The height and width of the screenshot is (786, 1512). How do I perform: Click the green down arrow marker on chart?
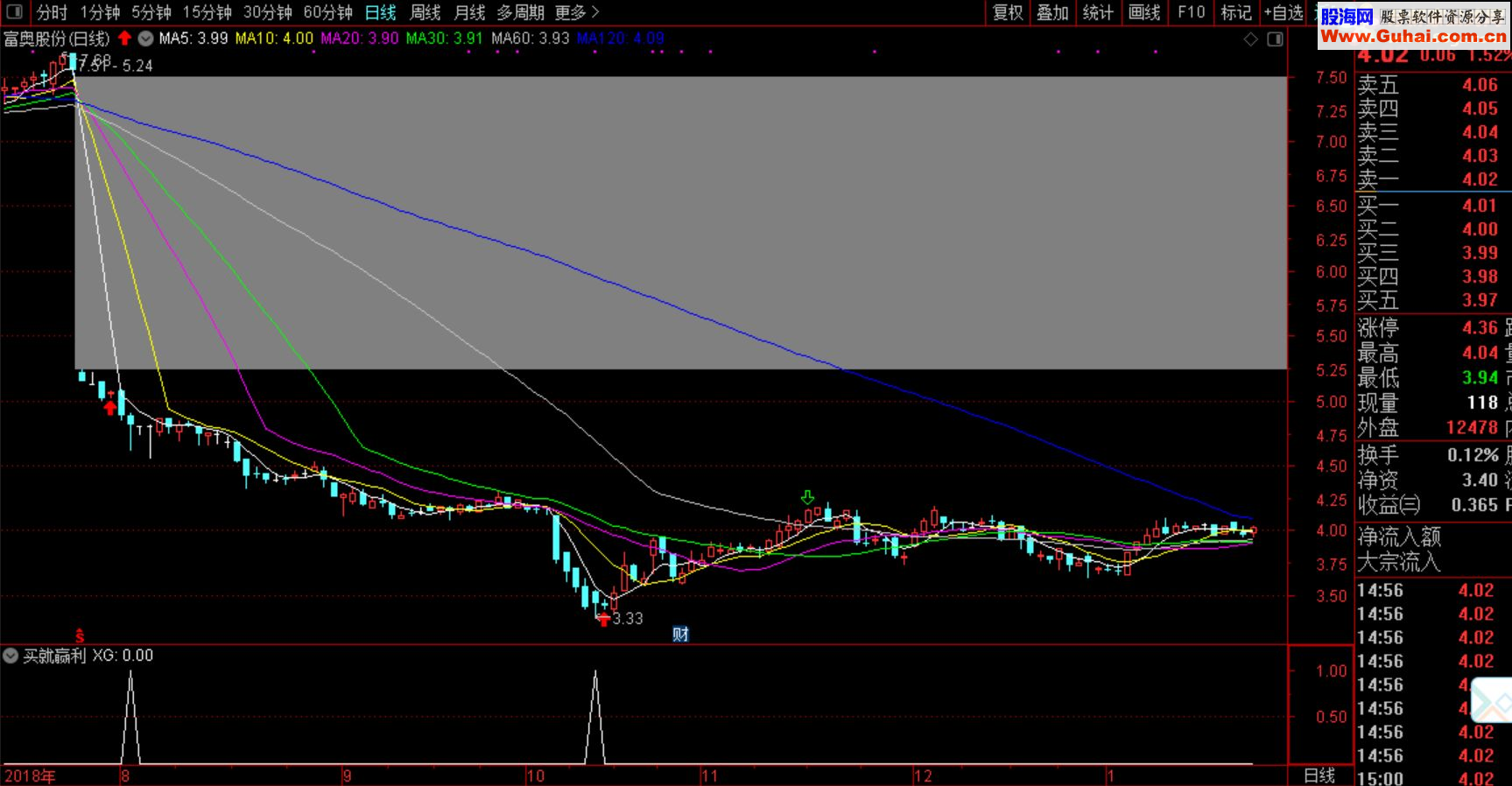pyautogui.click(x=807, y=497)
